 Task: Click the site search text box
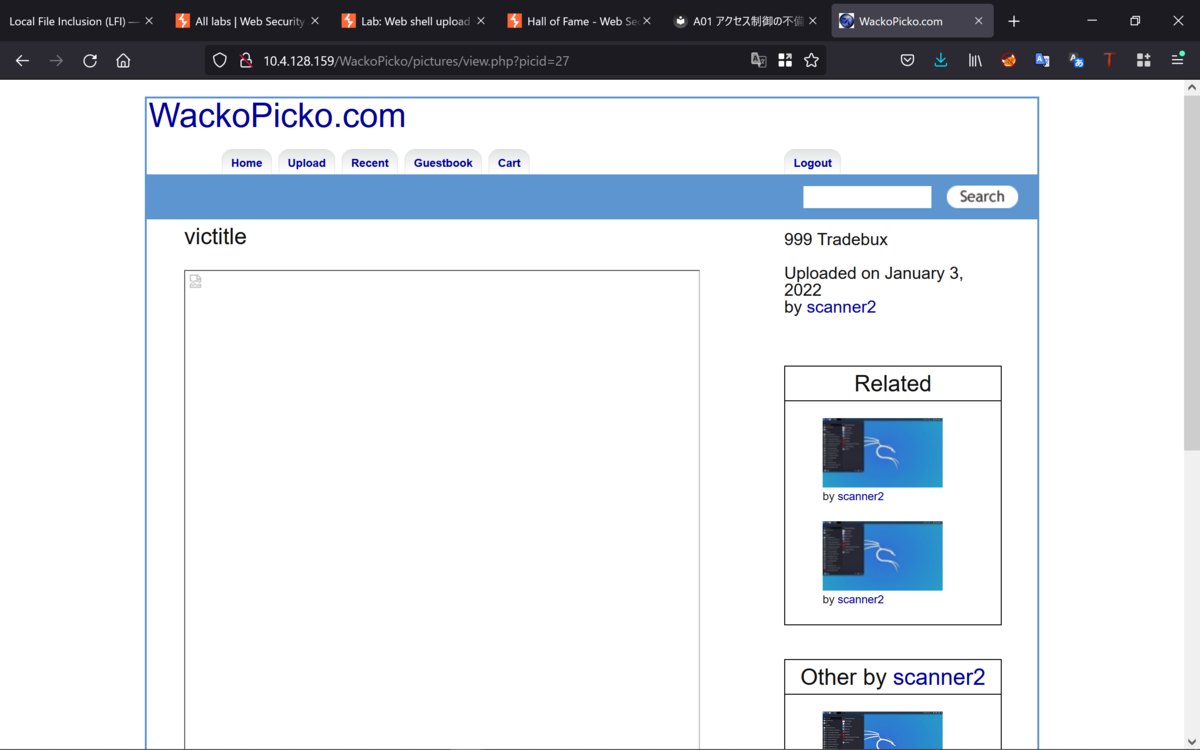click(x=867, y=197)
